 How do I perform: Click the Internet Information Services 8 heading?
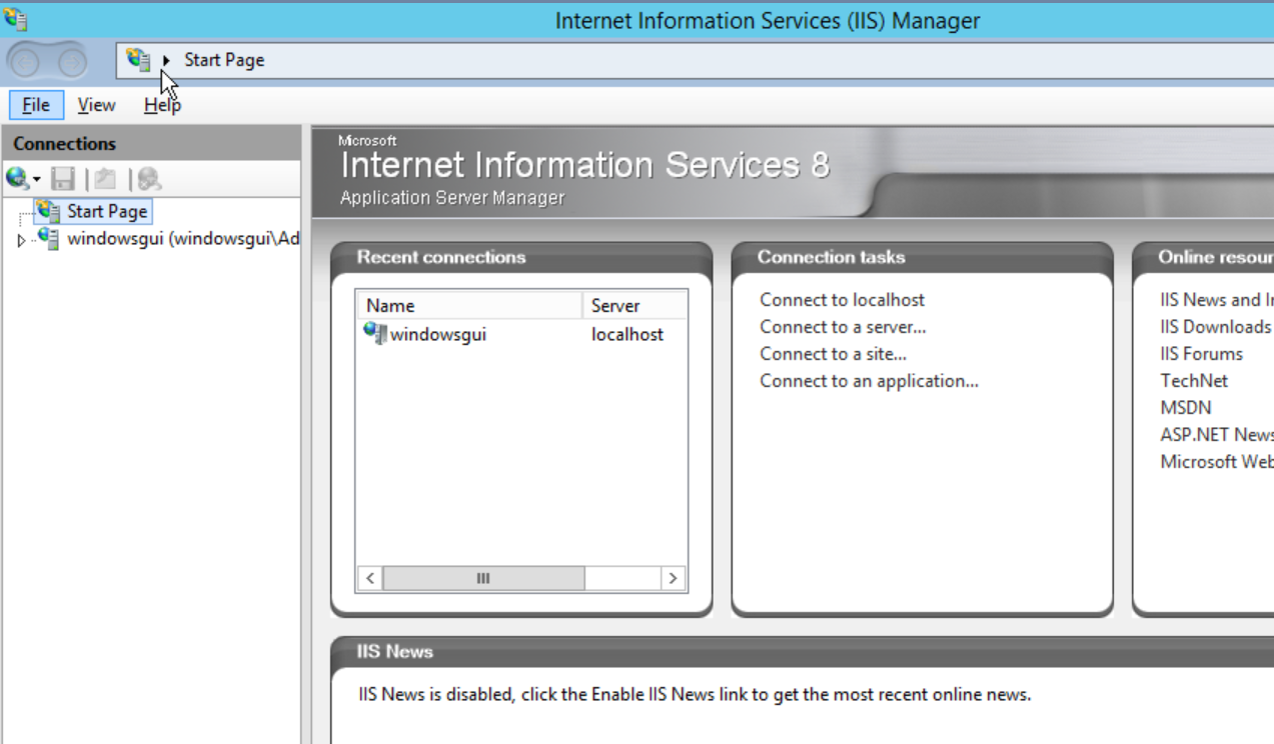(585, 164)
